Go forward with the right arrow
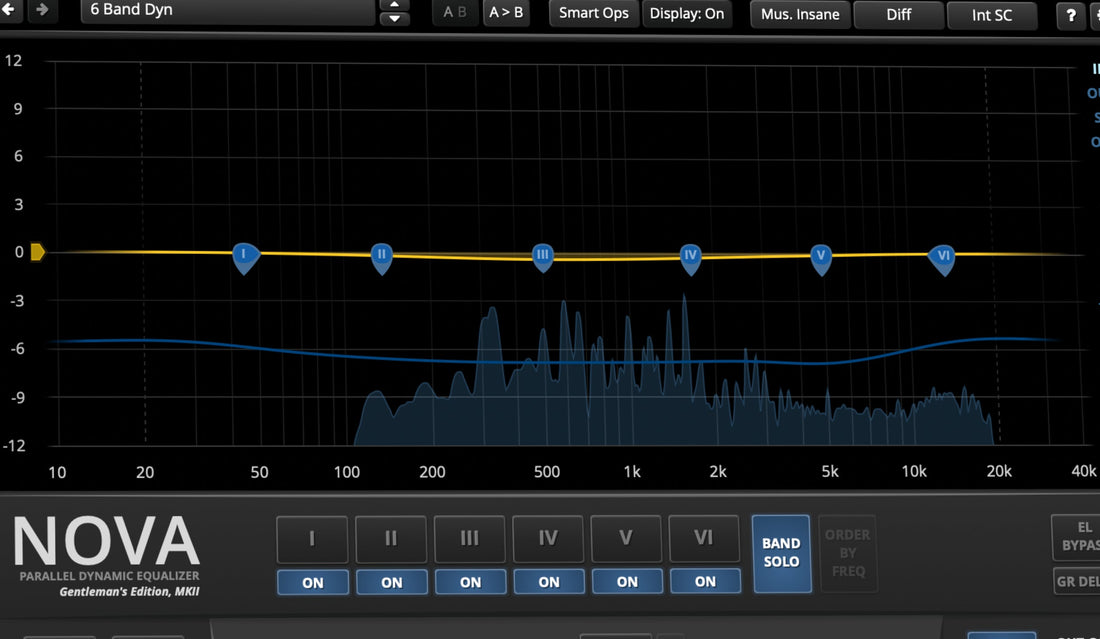Screen dimensions: 1100x639 [43, 10]
